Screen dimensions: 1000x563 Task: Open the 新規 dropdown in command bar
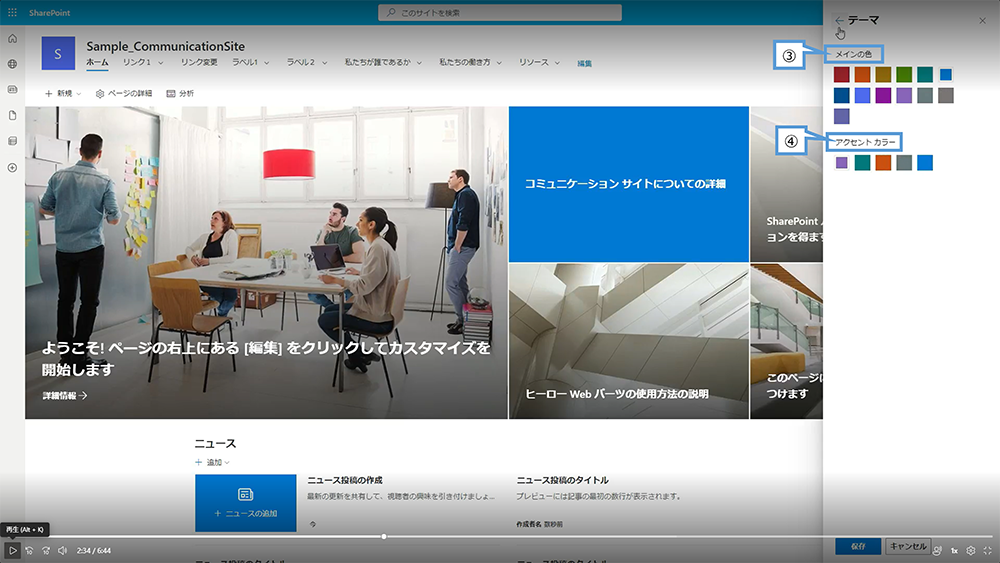pos(63,93)
